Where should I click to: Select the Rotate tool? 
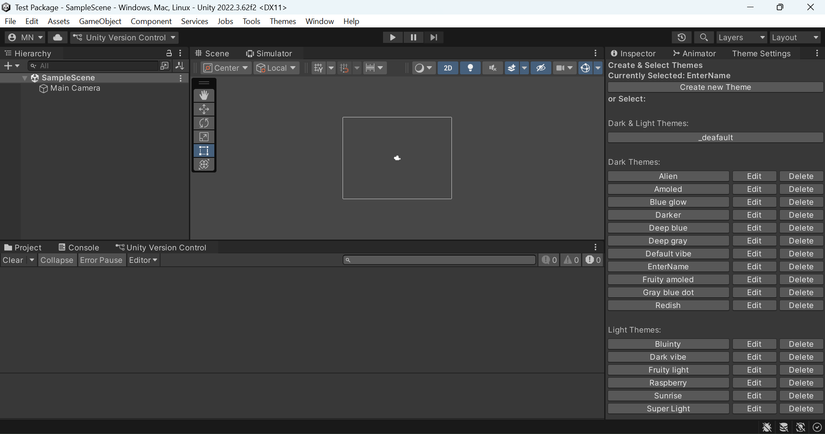pos(204,123)
